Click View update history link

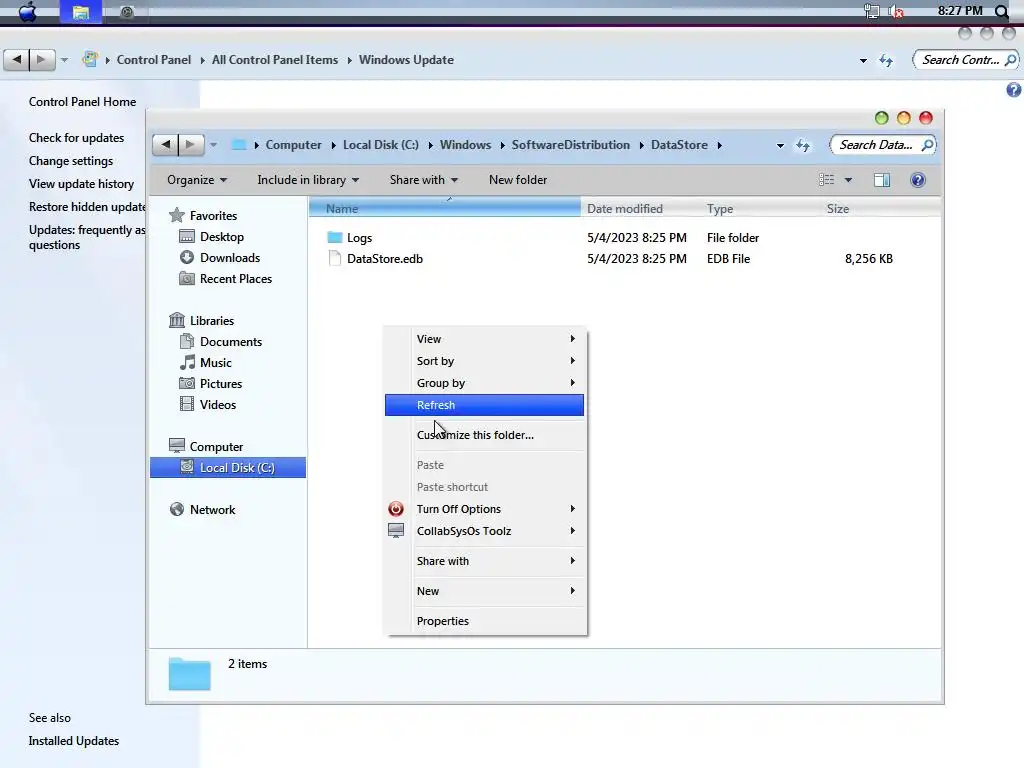(81, 184)
